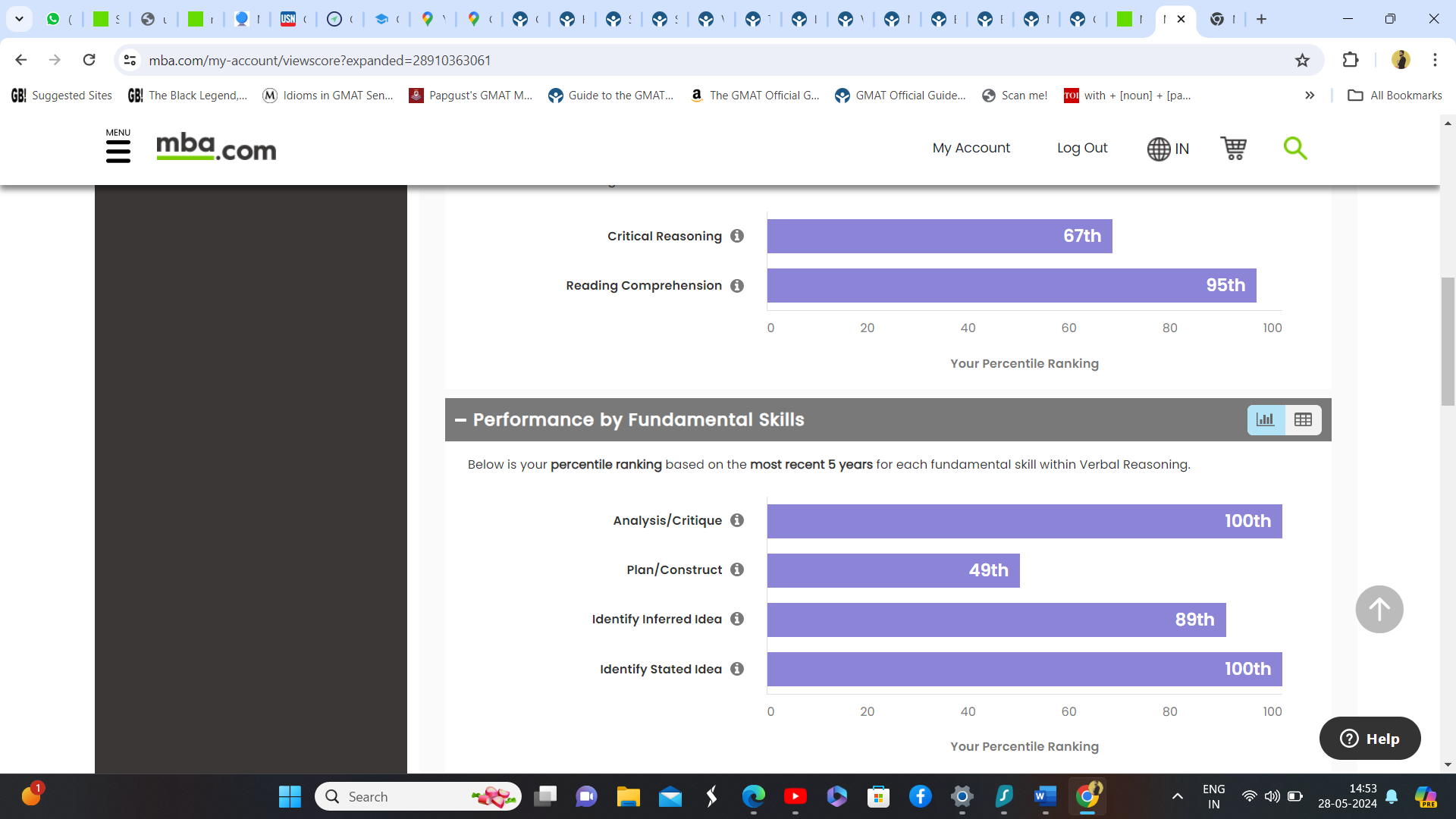The width and height of the screenshot is (1456, 819).
Task: Click info icon beside Identify Inferred Idea
Action: (x=737, y=619)
